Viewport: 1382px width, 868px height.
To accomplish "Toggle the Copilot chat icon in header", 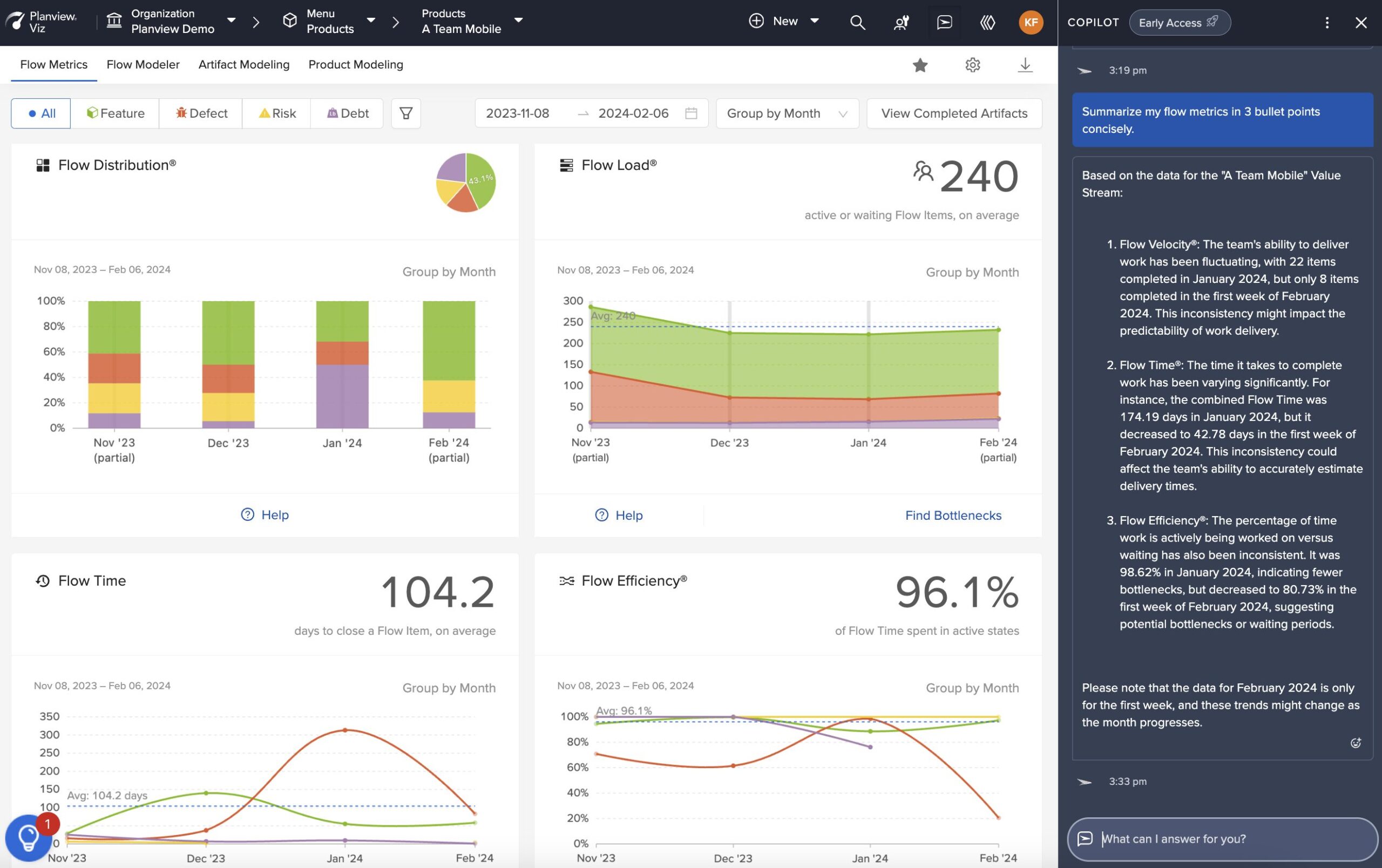I will coord(944,22).
